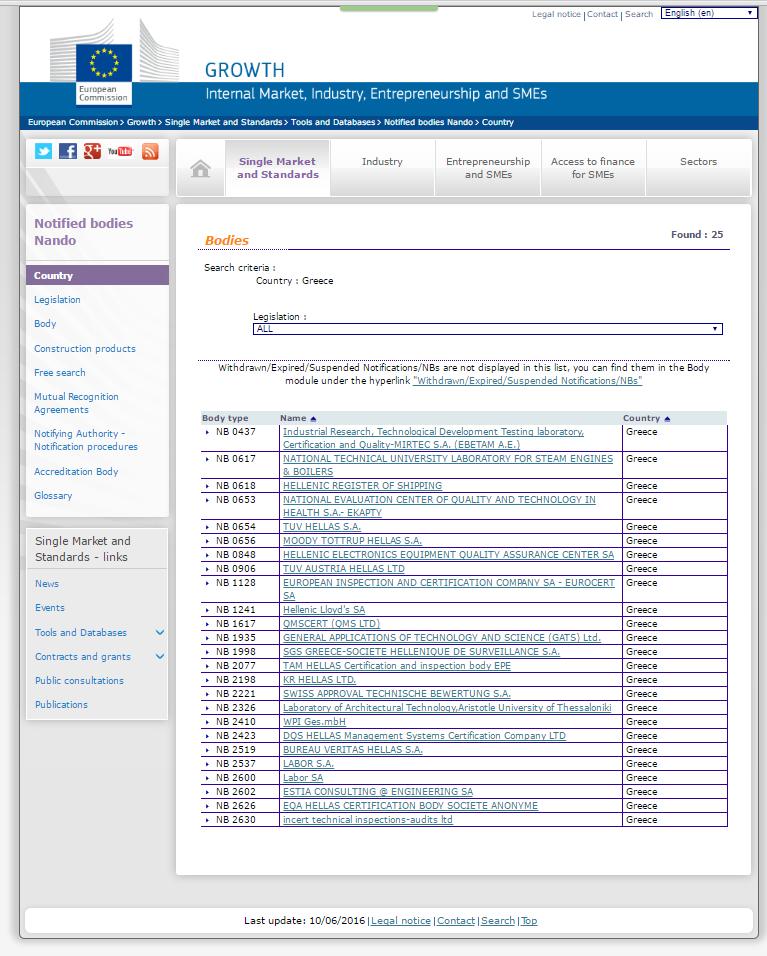Select the Single Market and Standards tab
This screenshot has width=767, height=956.
(277, 168)
